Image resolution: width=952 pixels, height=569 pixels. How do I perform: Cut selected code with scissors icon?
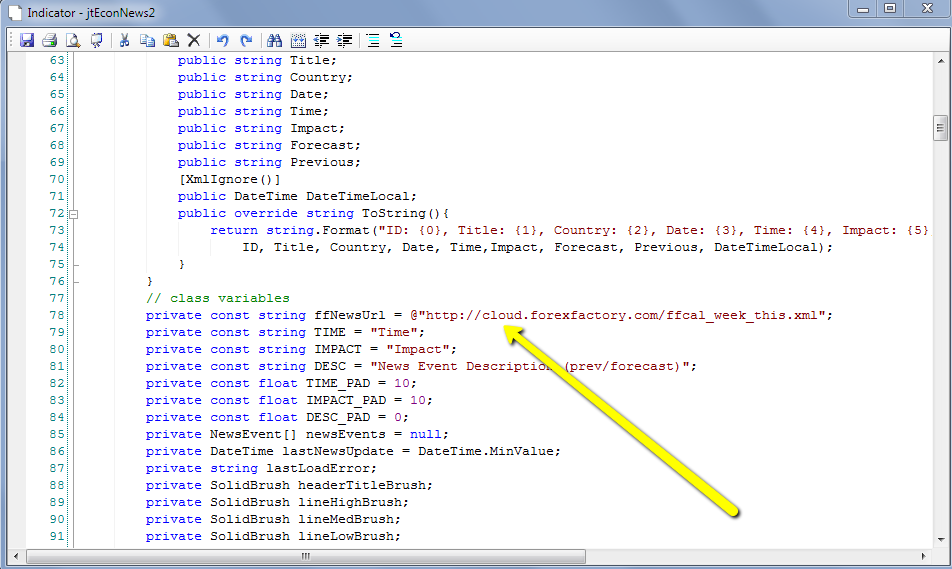coord(124,40)
